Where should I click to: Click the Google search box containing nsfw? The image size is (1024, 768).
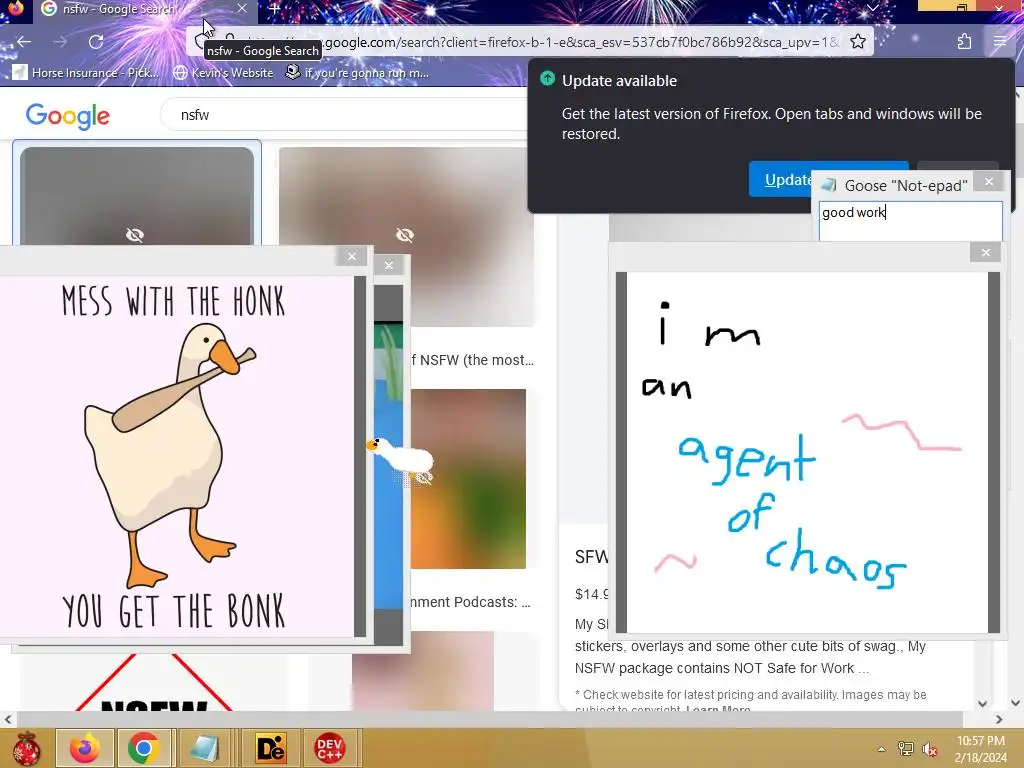click(x=344, y=115)
